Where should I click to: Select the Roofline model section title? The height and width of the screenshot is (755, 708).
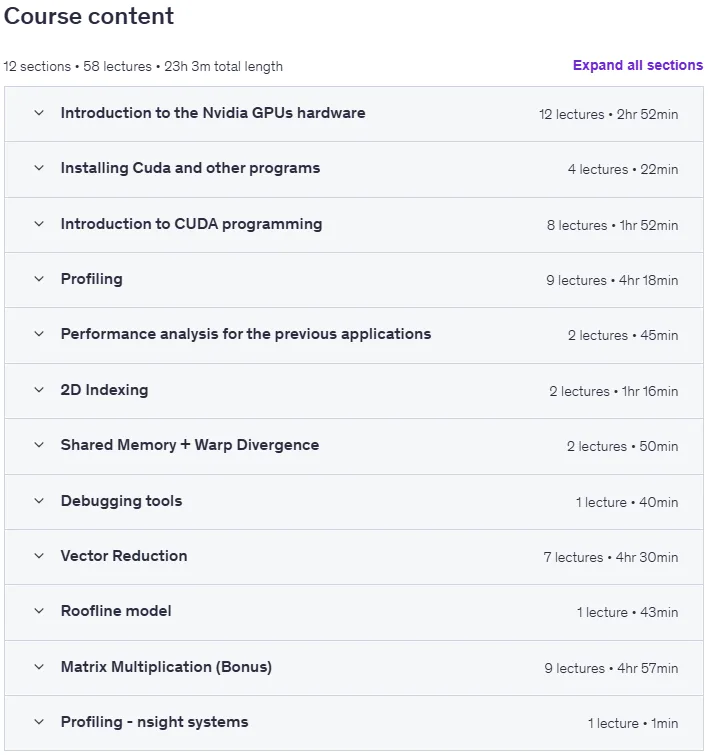click(116, 611)
